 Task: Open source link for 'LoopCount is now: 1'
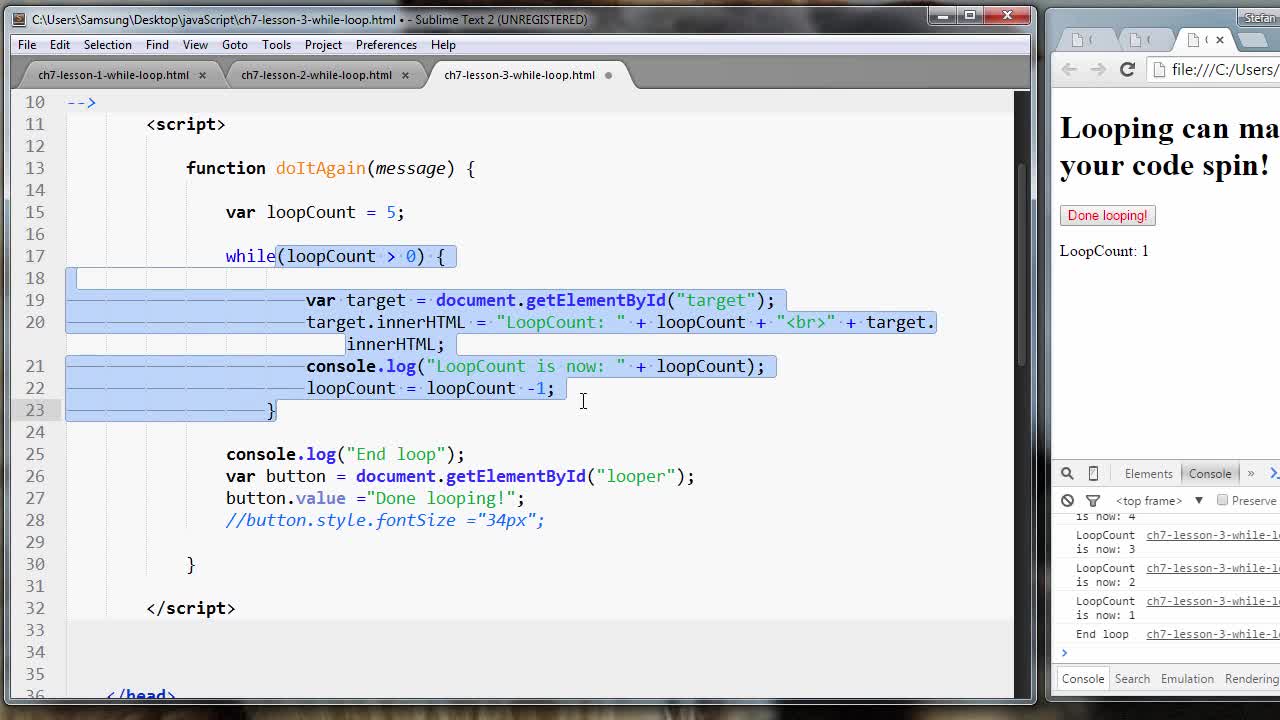pos(1212,601)
